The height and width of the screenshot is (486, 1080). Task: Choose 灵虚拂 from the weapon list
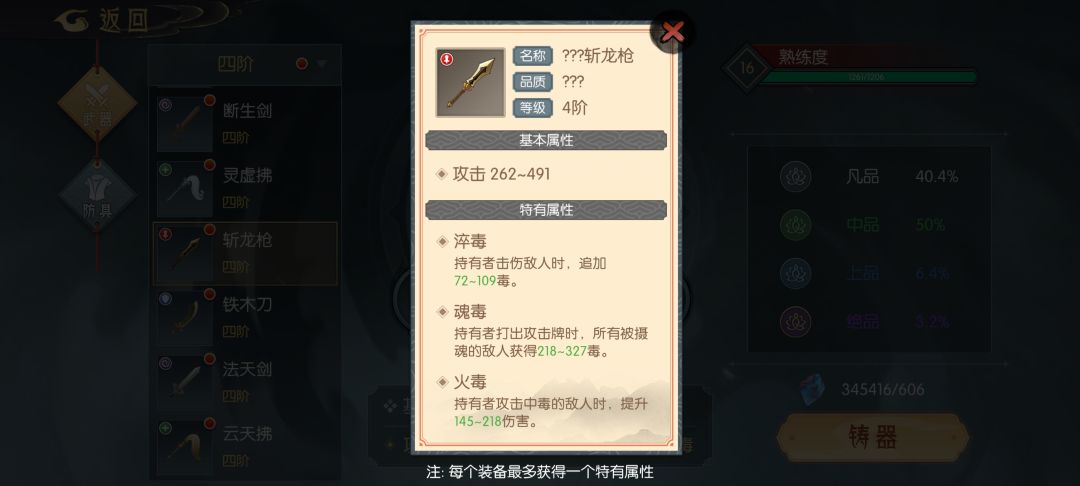[x=245, y=188]
